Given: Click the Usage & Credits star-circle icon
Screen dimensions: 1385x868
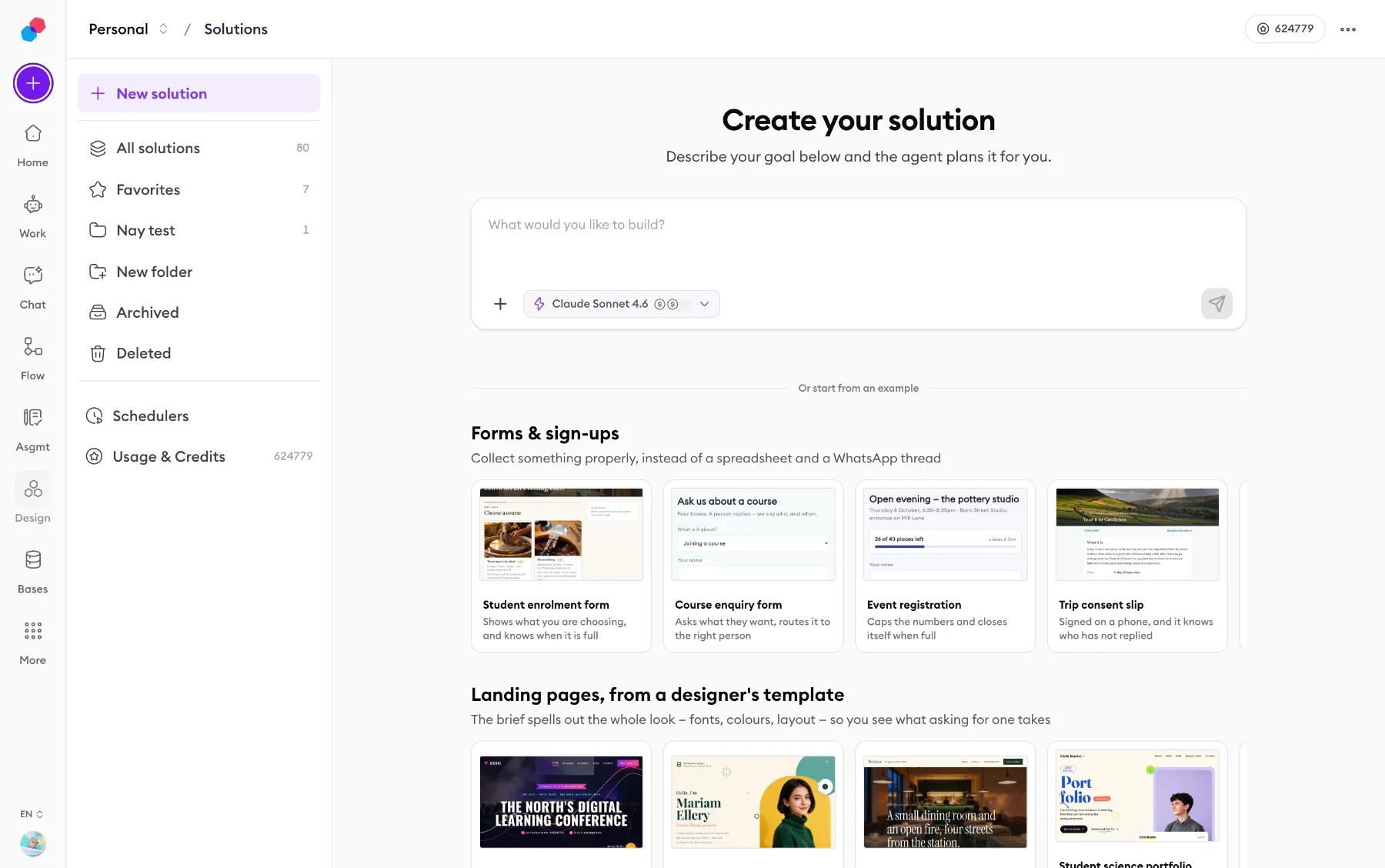Looking at the screenshot, I should pyautogui.click(x=94, y=456).
